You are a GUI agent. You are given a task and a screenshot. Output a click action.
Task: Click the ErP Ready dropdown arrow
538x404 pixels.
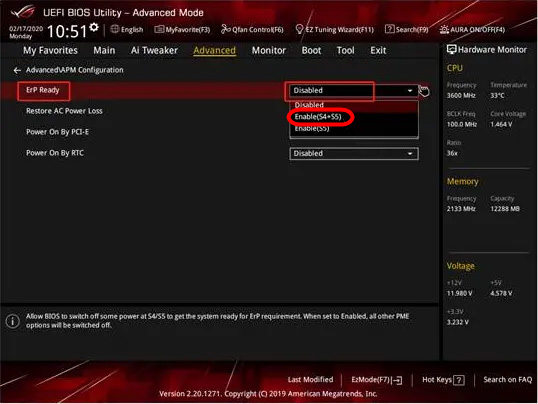click(x=410, y=91)
